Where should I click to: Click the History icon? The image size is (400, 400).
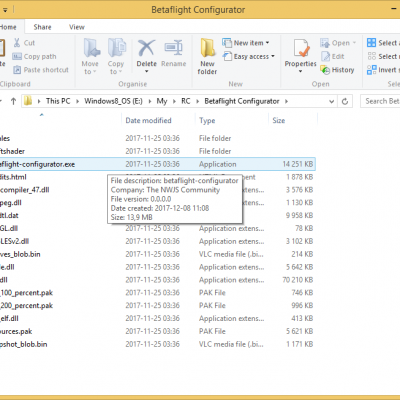click(x=325, y=70)
